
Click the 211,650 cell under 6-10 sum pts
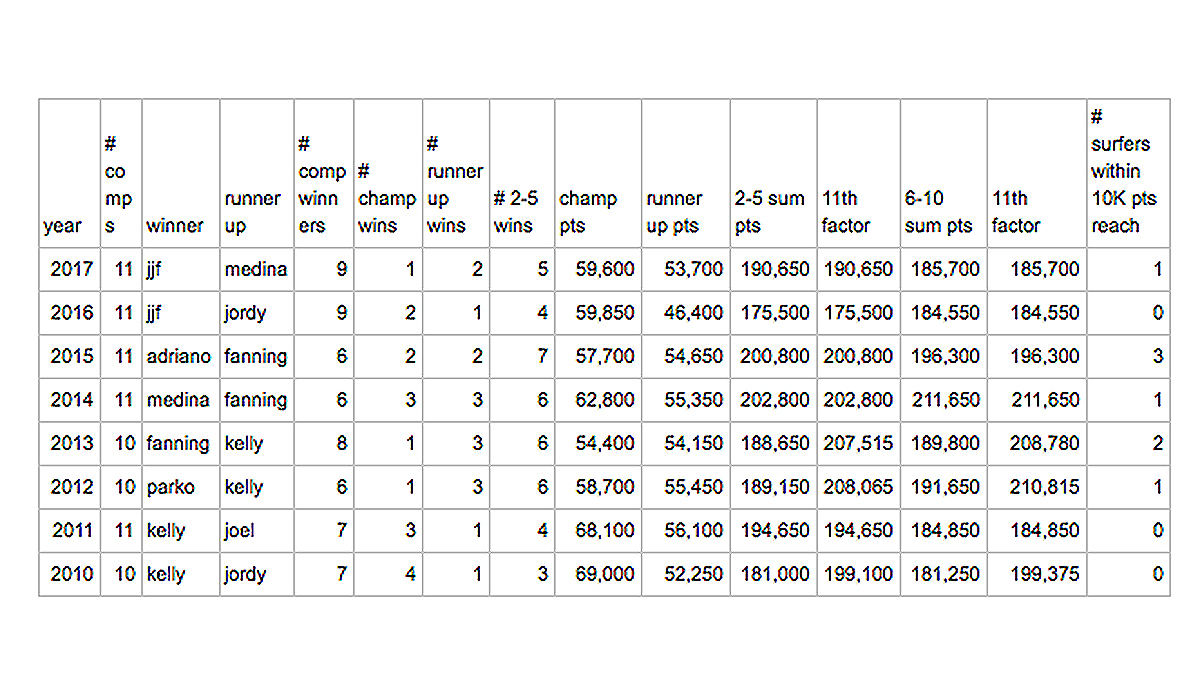coord(944,400)
